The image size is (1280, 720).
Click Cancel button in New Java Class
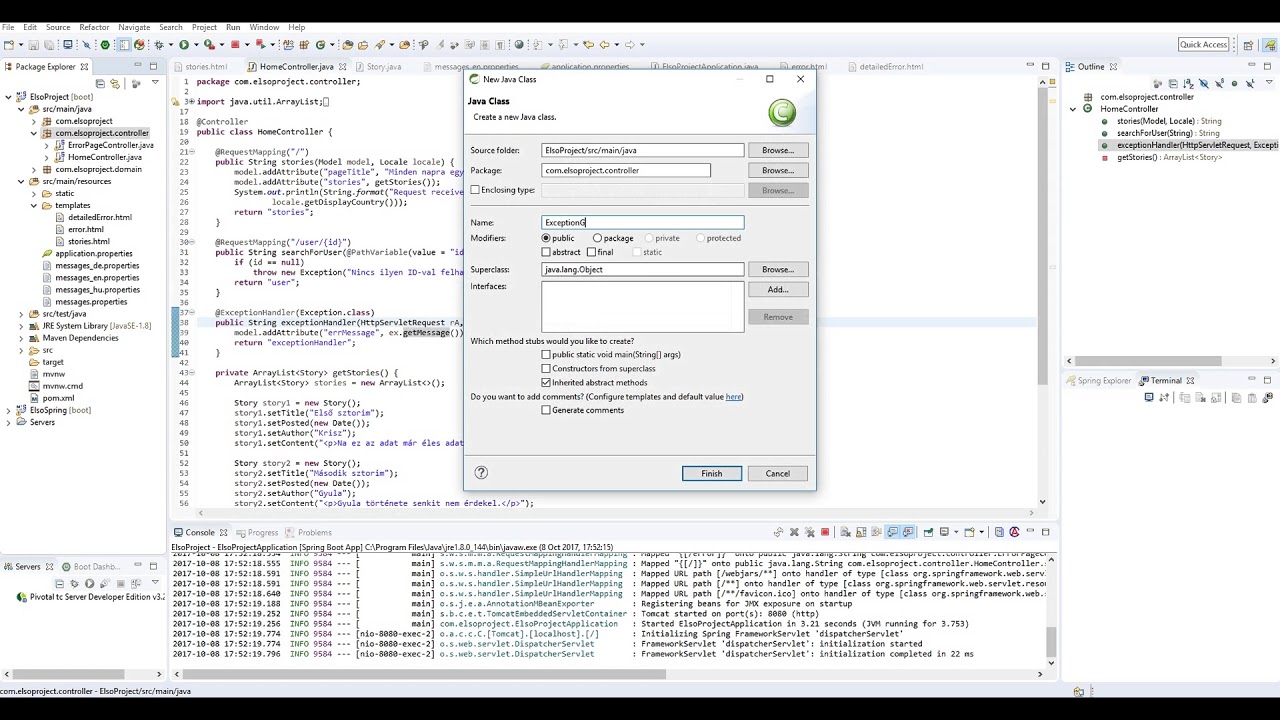pos(778,474)
